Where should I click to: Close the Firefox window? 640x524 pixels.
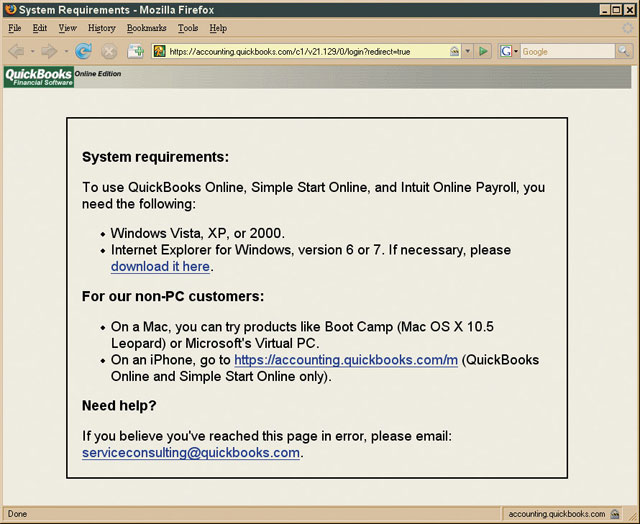click(629, 9)
